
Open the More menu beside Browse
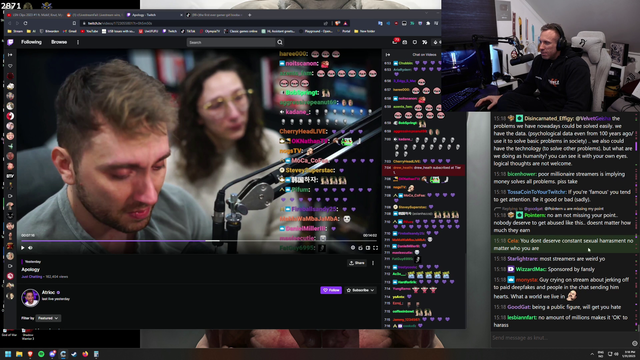(78, 42)
